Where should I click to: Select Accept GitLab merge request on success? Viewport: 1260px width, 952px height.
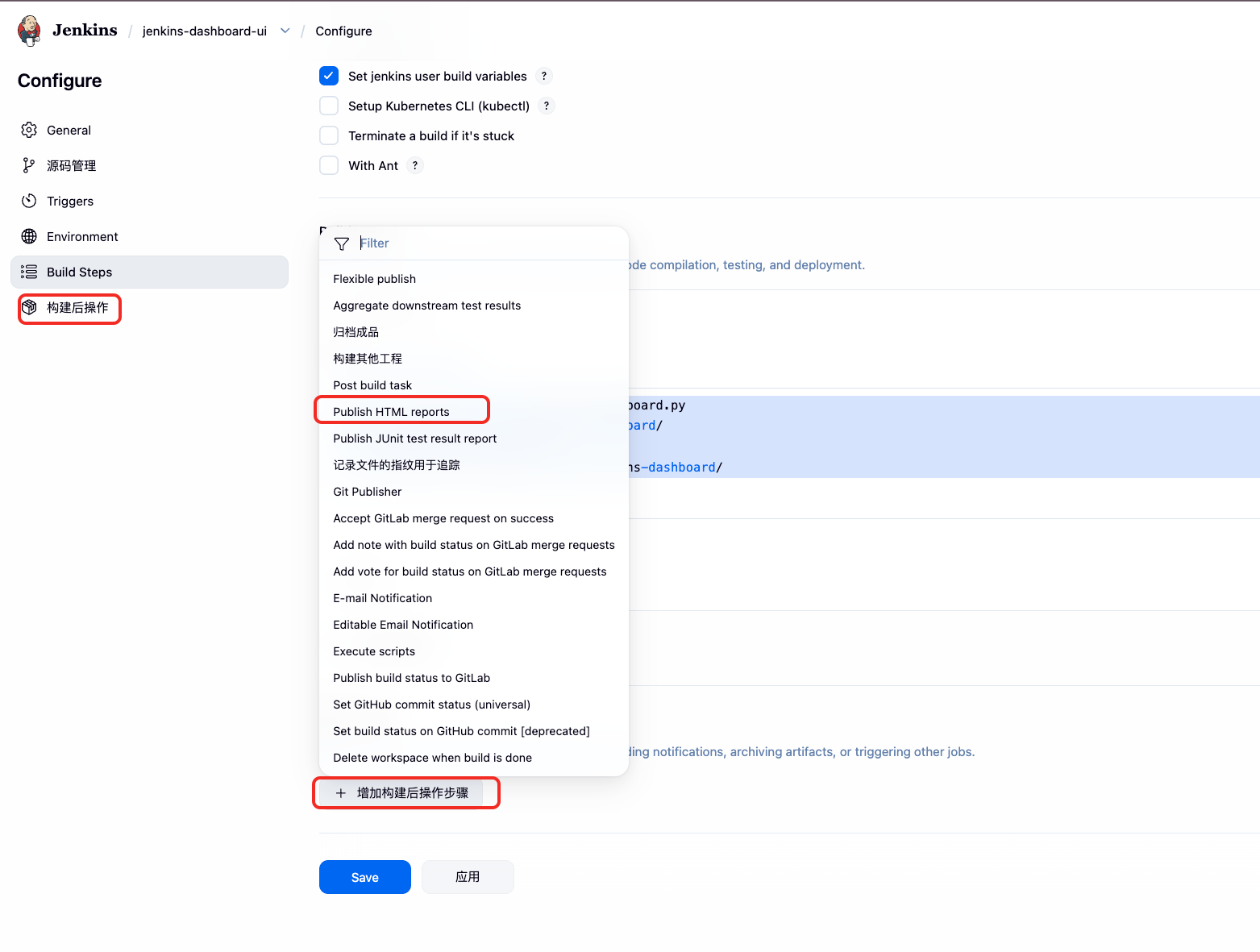pyautogui.click(x=474, y=518)
